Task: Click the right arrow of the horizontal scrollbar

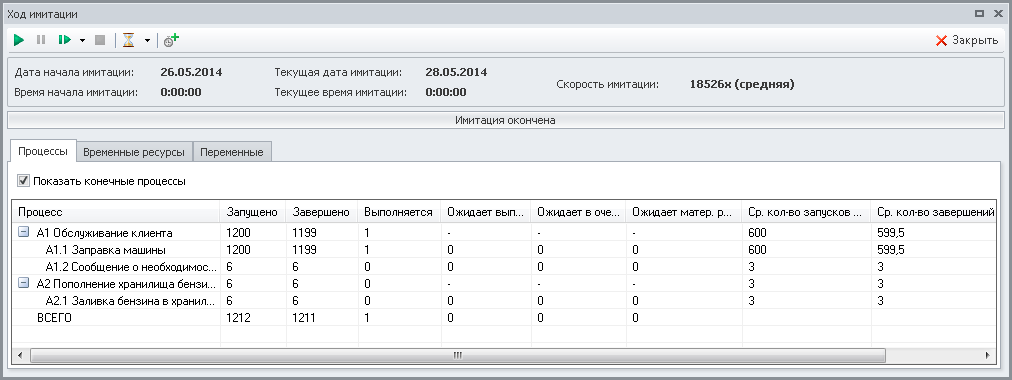Action: (x=987, y=355)
